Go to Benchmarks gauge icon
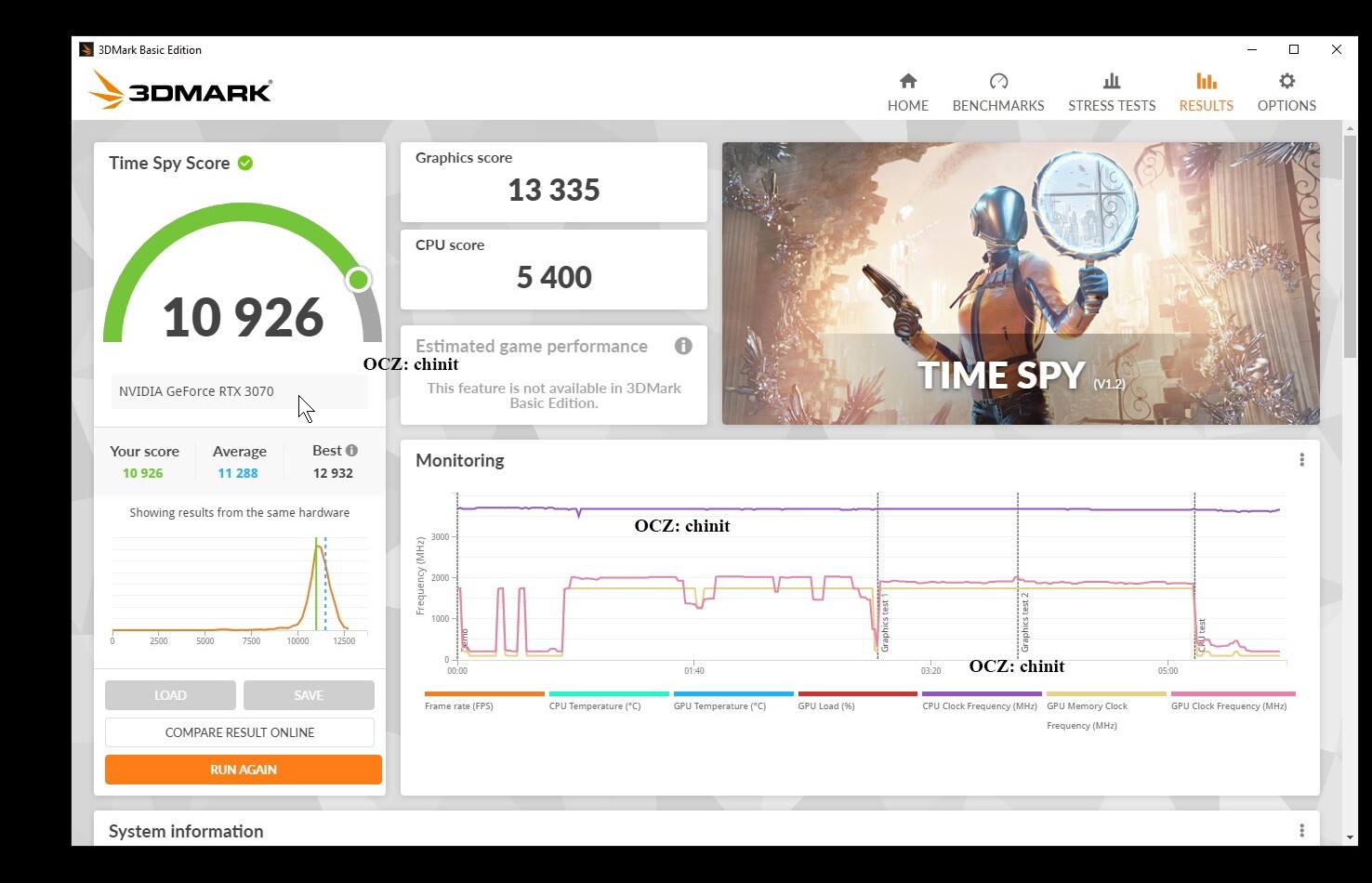This screenshot has height=883, width=1372. [998, 82]
